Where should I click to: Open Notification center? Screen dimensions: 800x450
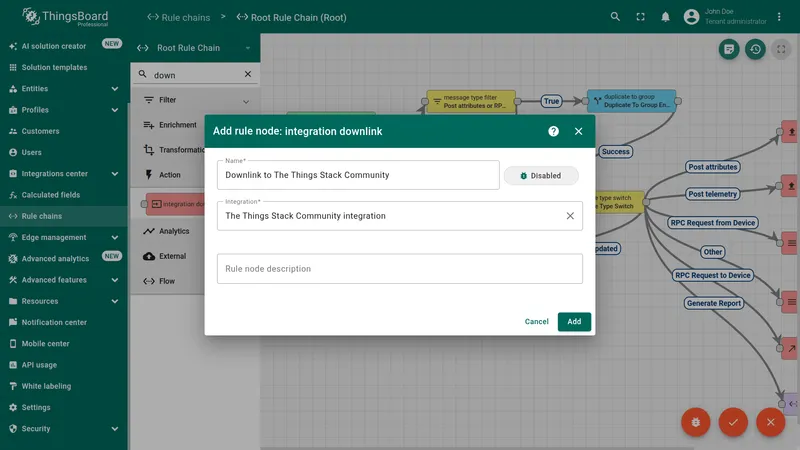64,322
